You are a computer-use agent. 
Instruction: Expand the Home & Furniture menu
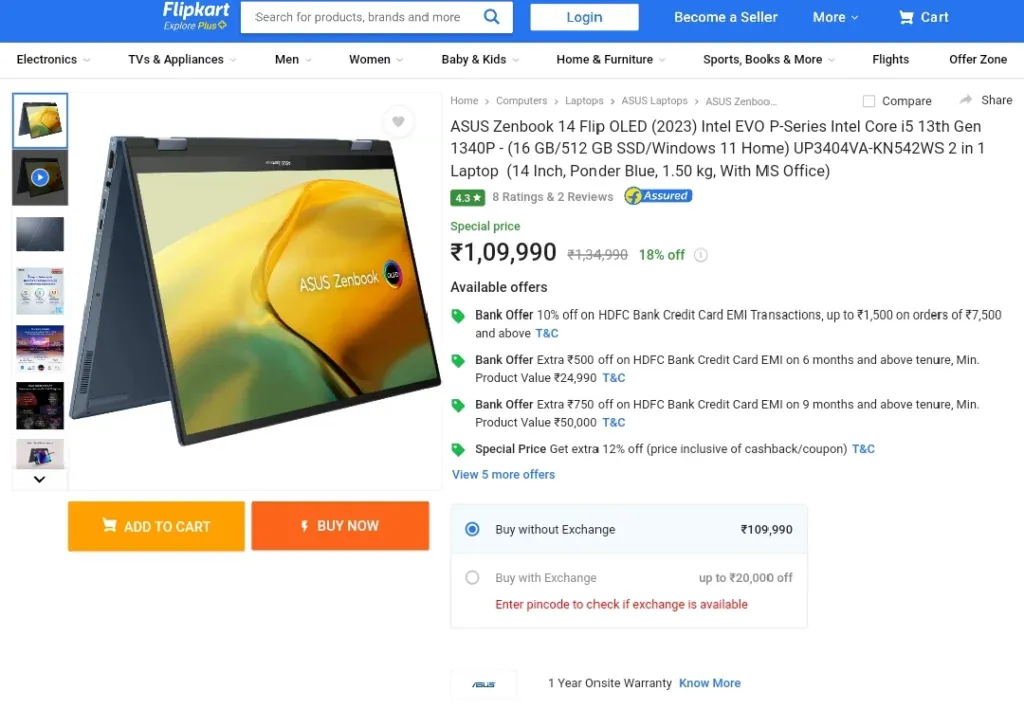611,59
